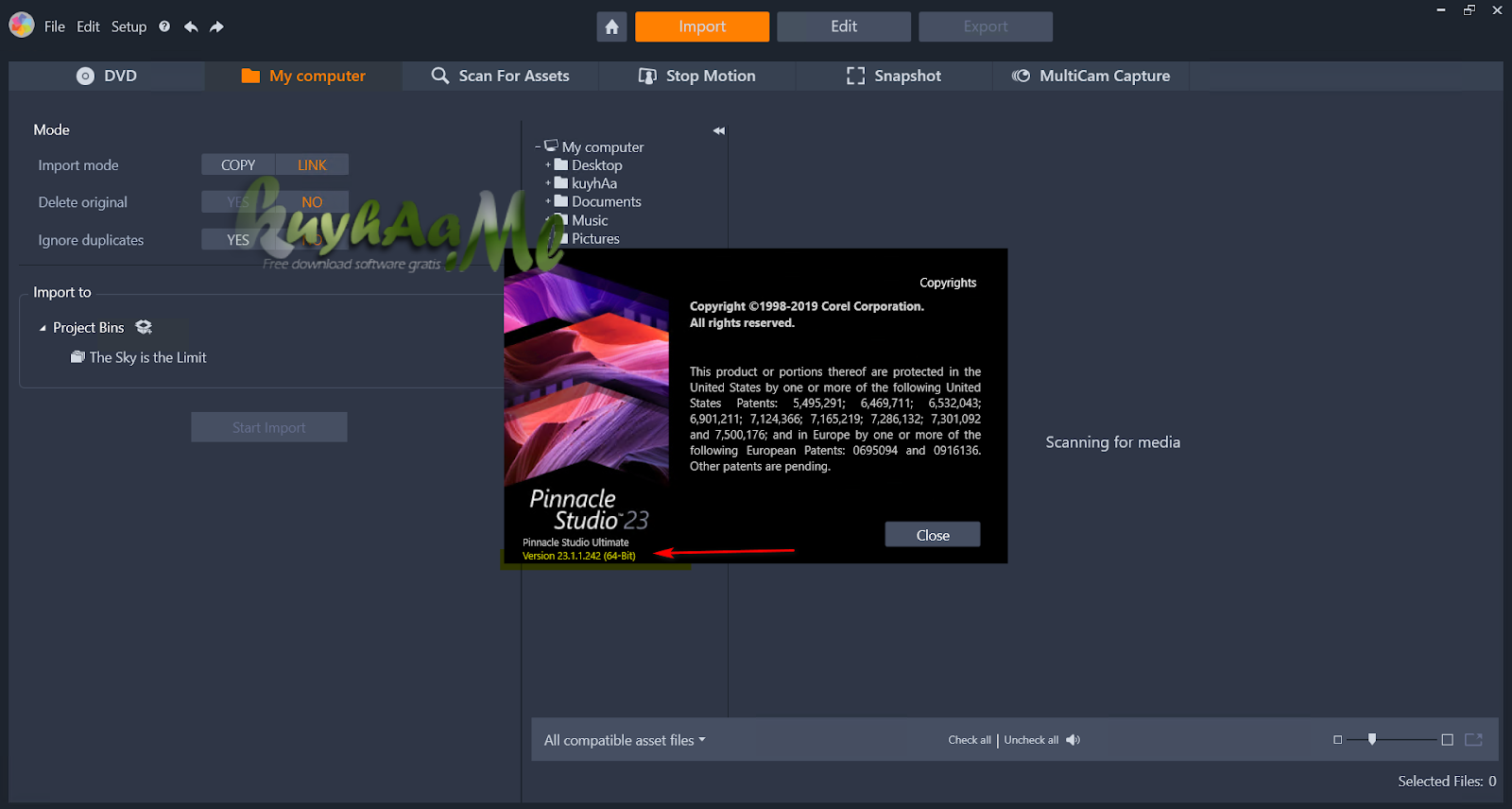The image size is (1512, 809).
Task: Select the Music folder
Action: (x=590, y=220)
